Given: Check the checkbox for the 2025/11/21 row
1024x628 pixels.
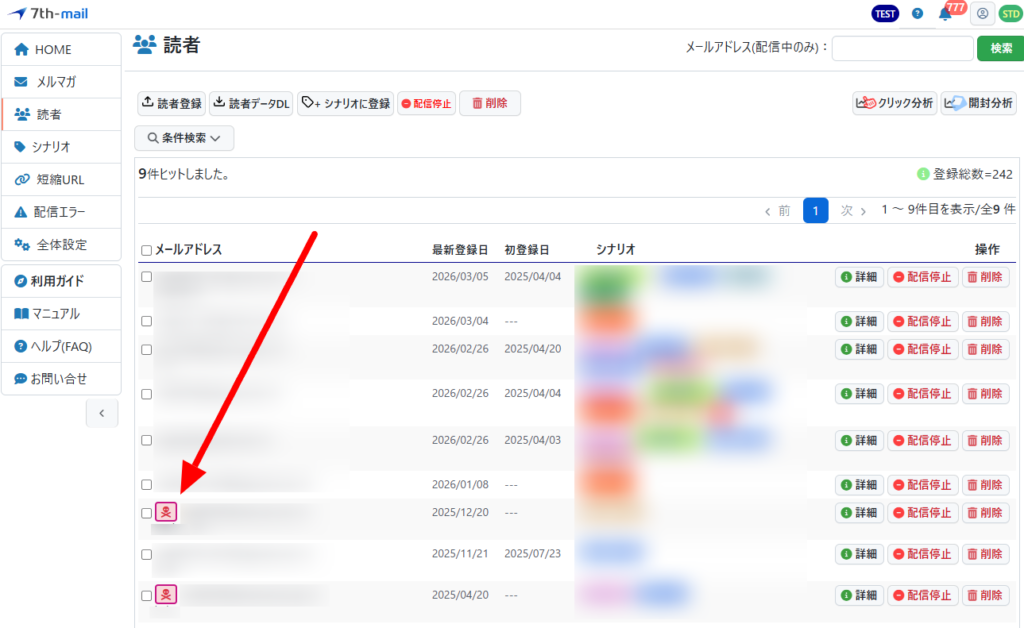Looking at the screenshot, I should click(147, 554).
